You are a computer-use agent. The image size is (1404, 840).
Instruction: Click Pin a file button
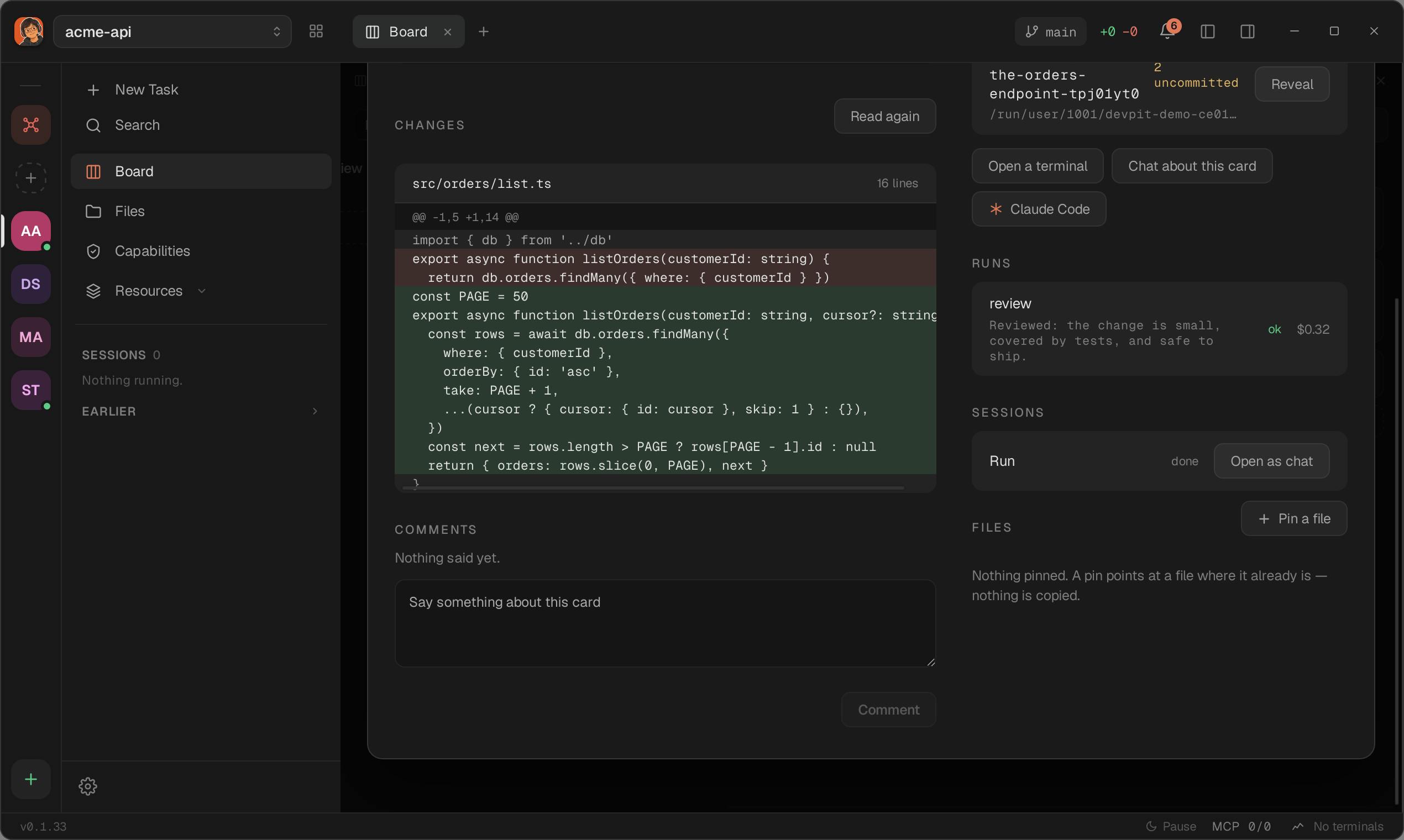coord(1293,518)
